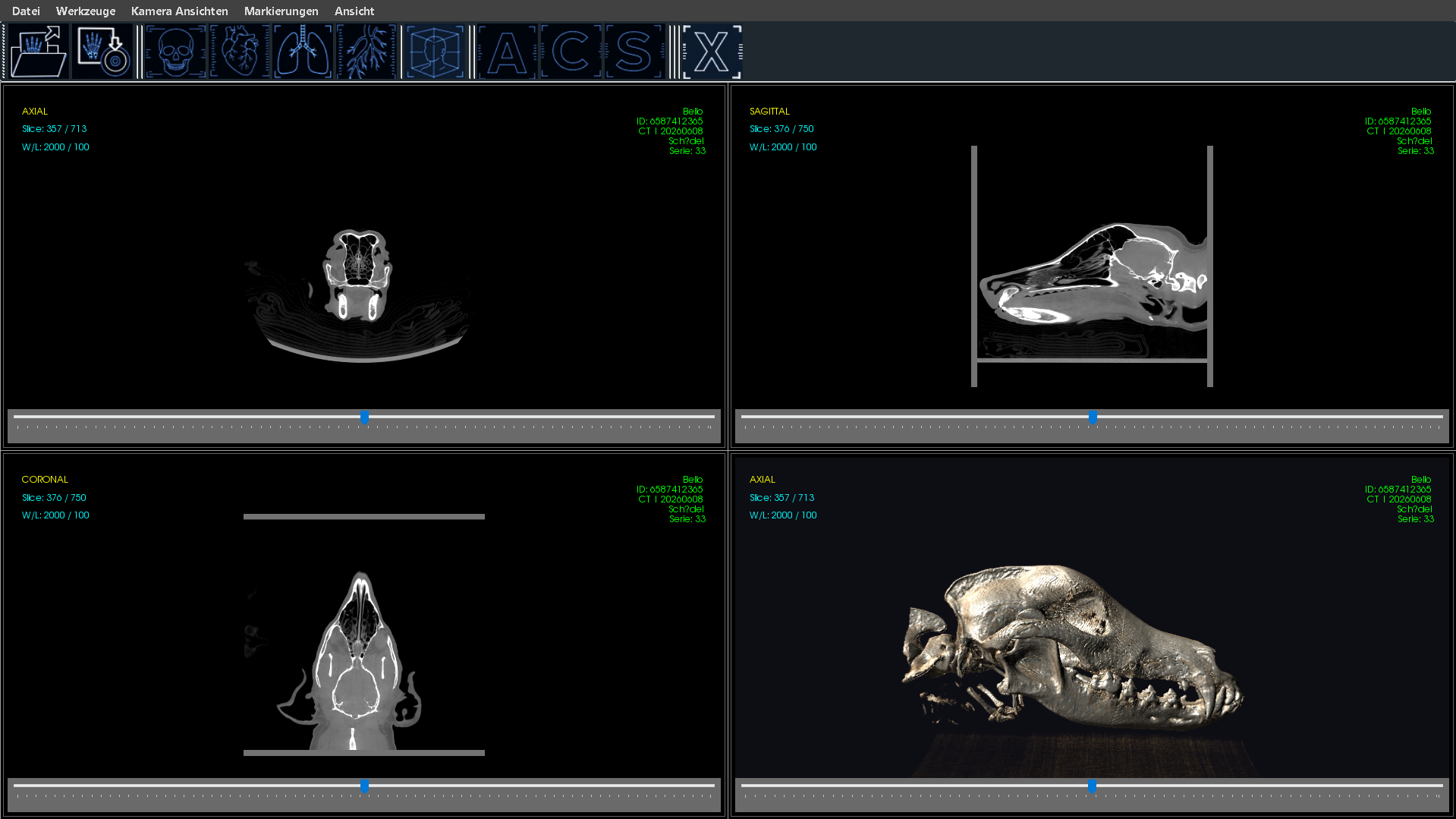Click patient ID text in sagittal view
The image size is (1456, 819).
coord(1398,121)
